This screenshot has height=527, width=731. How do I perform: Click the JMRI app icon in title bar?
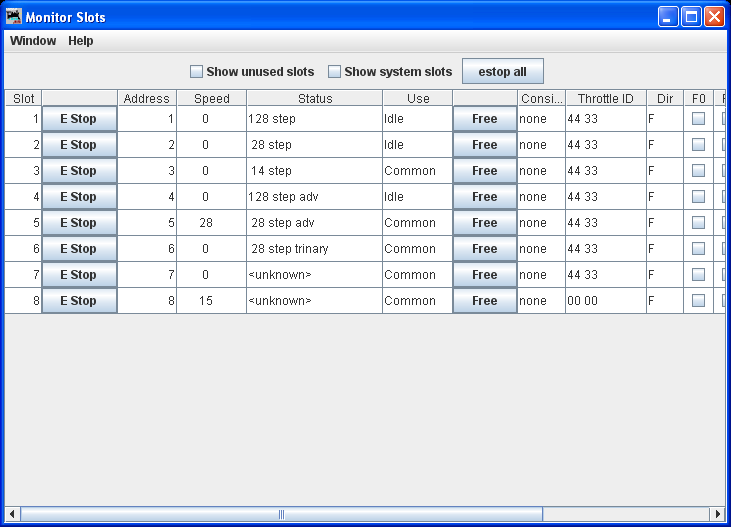click(14, 17)
